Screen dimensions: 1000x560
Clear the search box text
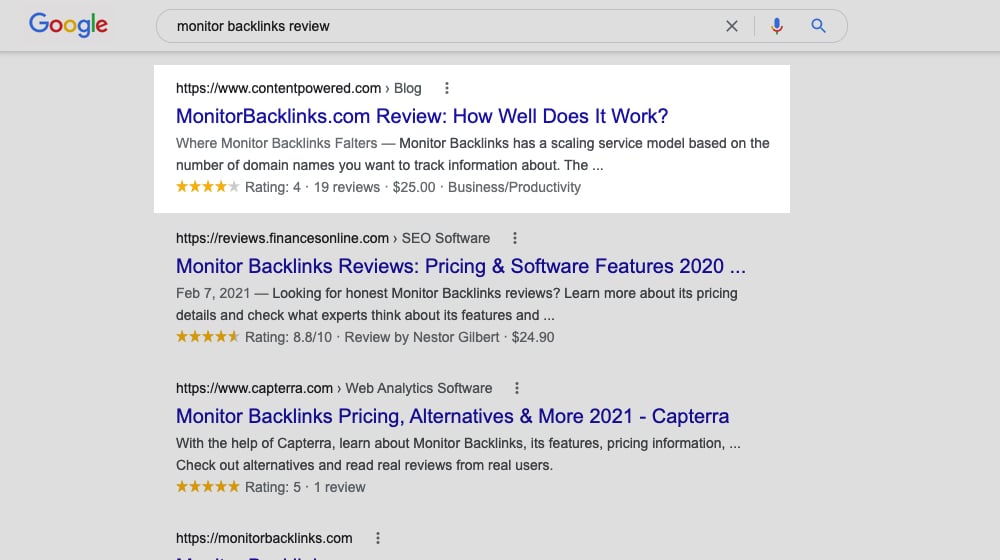(732, 26)
